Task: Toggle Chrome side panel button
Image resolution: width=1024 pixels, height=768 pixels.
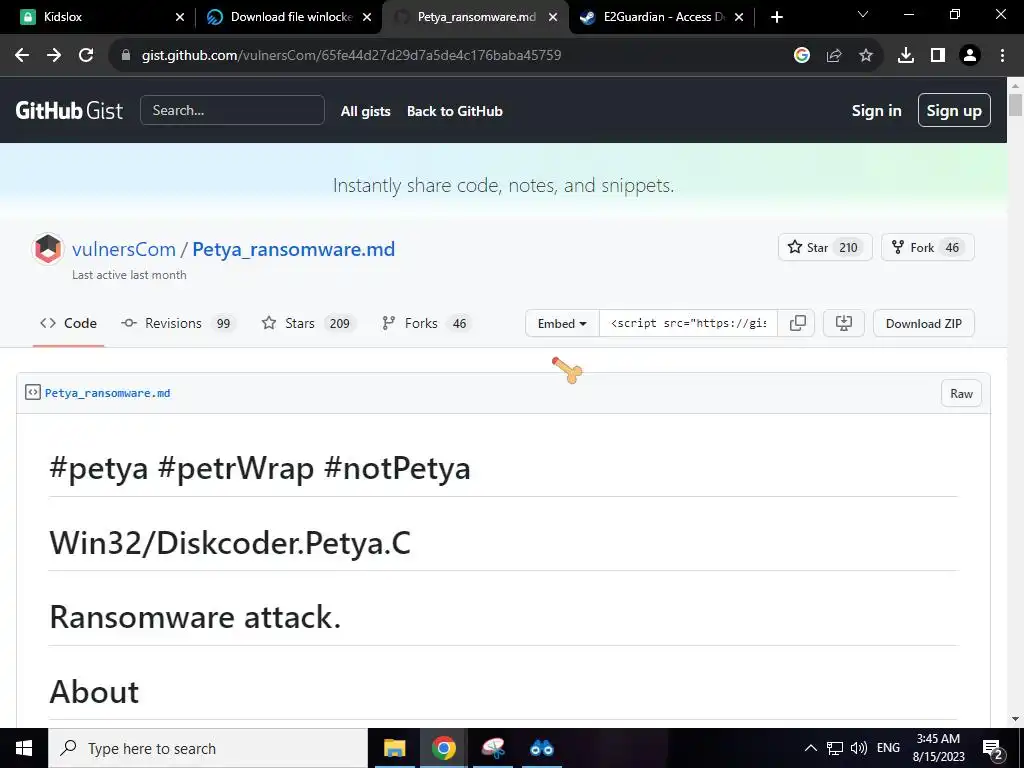Action: click(937, 55)
